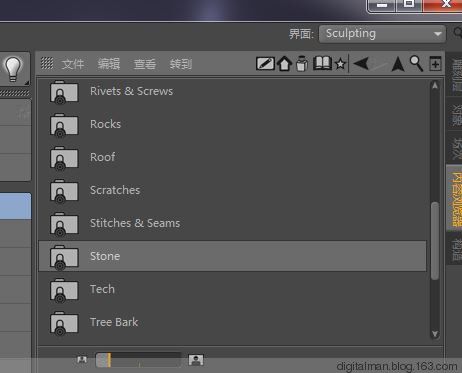Viewport: 462px width, 373px height.
Task: Click small thumbnails icon left of slider
Action: (82, 360)
